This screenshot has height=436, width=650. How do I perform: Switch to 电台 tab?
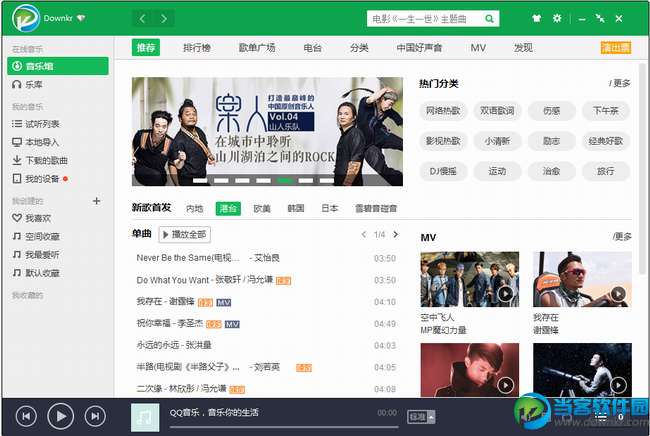click(313, 48)
